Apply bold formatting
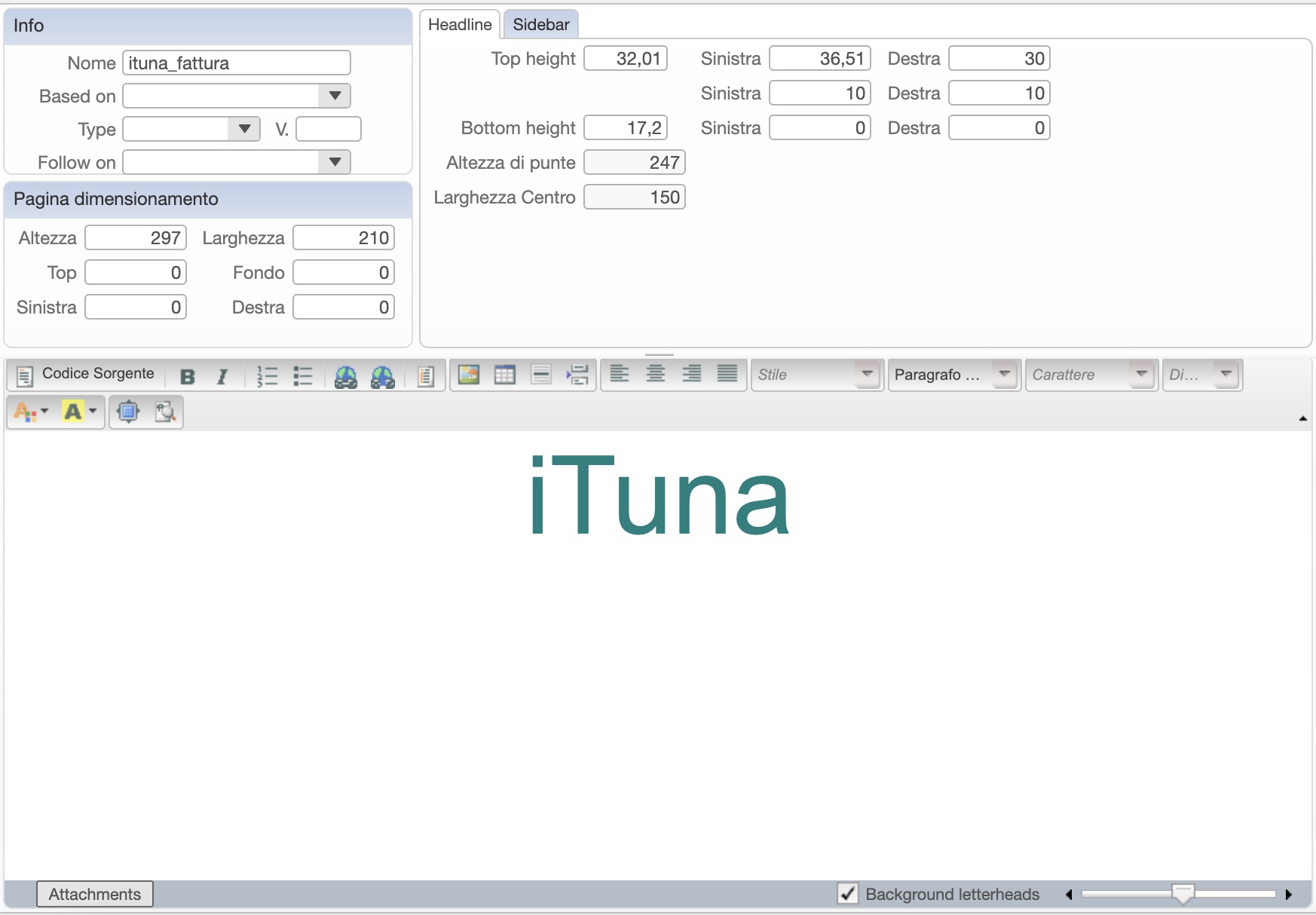This screenshot has width=1316, height=915. (x=188, y=376)
